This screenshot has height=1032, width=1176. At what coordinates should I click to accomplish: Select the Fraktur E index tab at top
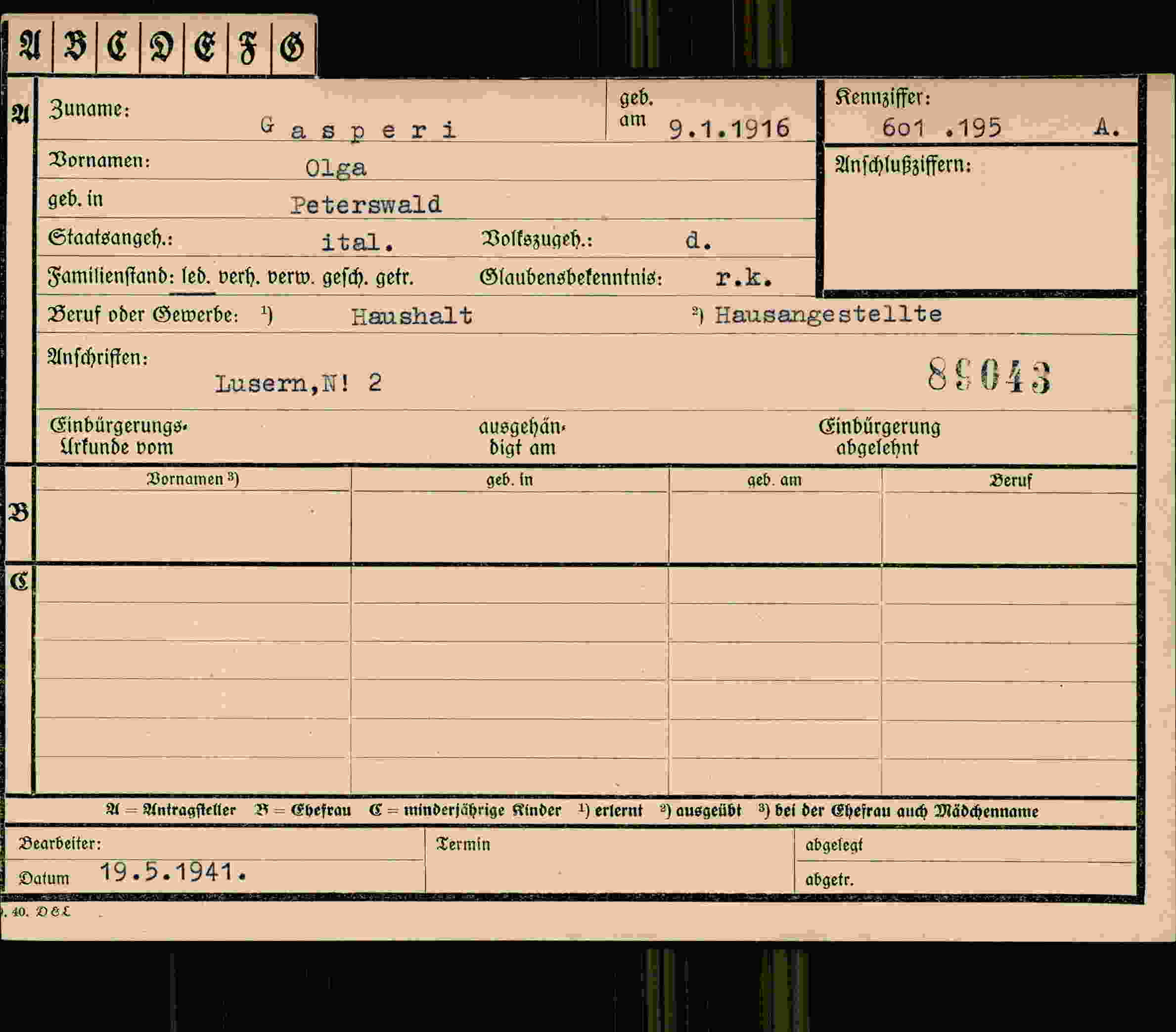point(205,46)
